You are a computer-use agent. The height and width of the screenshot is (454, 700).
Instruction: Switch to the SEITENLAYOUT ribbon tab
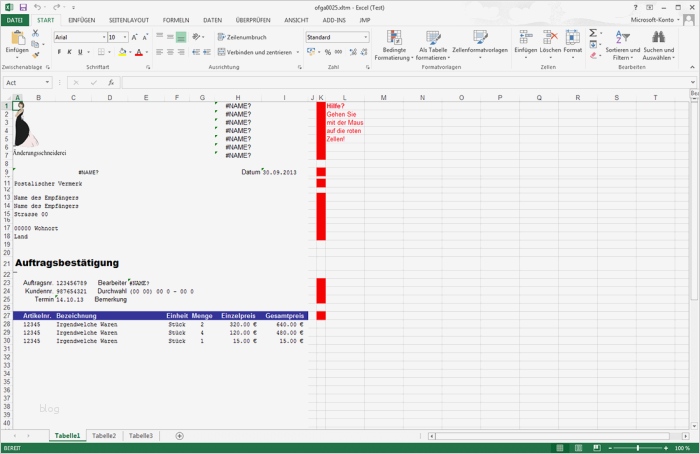[x=129, y=20]
